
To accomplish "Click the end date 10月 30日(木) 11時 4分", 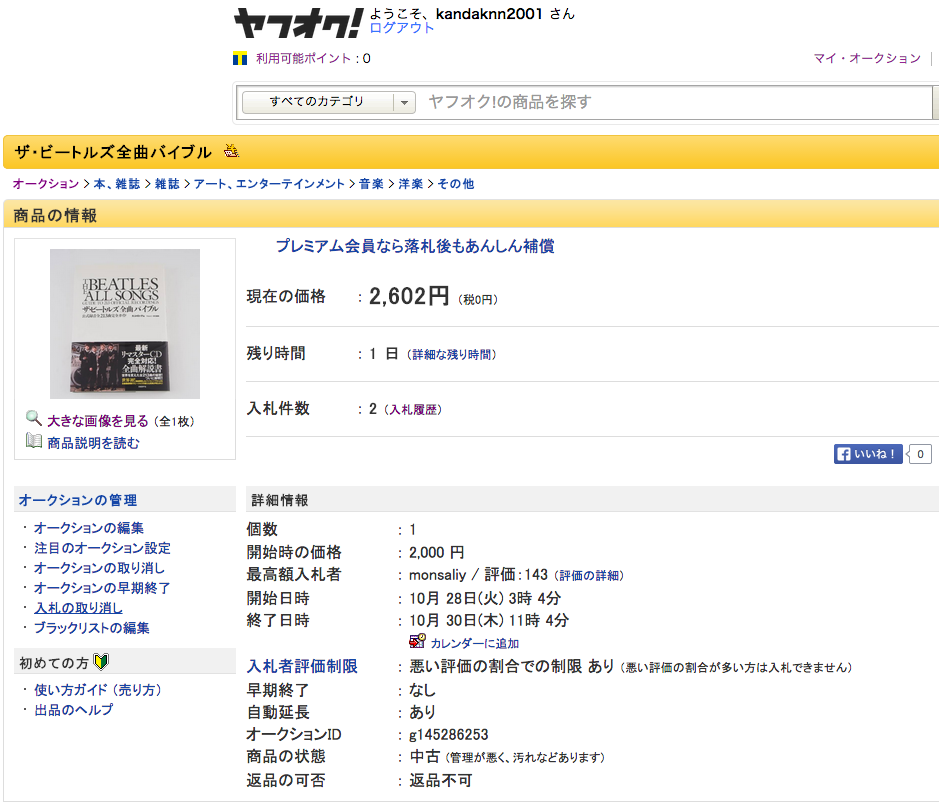I will (489, 620).
